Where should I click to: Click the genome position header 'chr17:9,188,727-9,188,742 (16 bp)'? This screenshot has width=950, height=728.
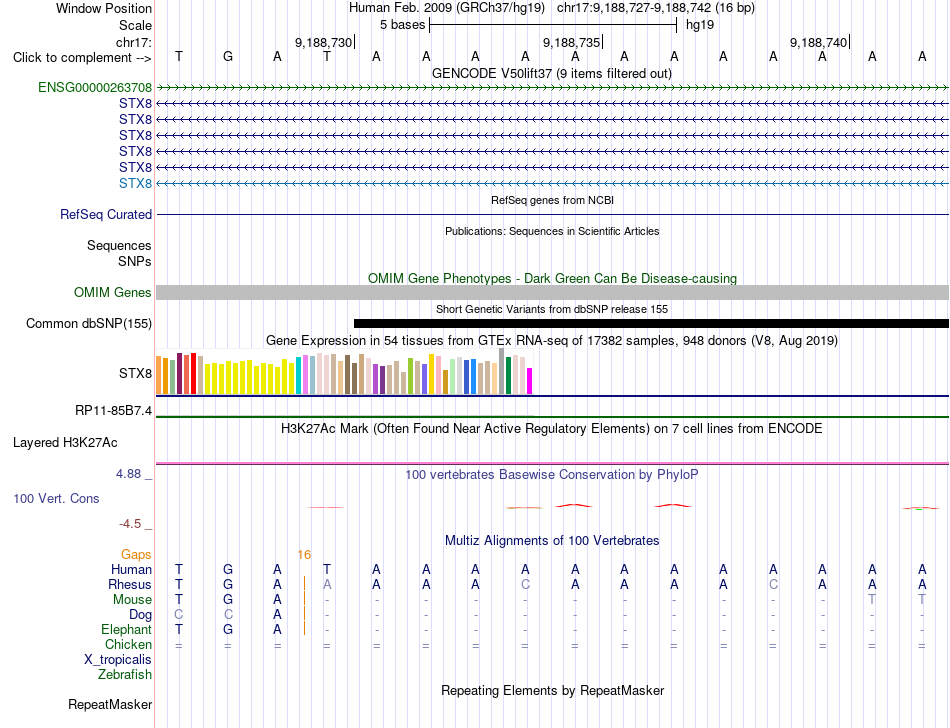click(x=656, y=8)
